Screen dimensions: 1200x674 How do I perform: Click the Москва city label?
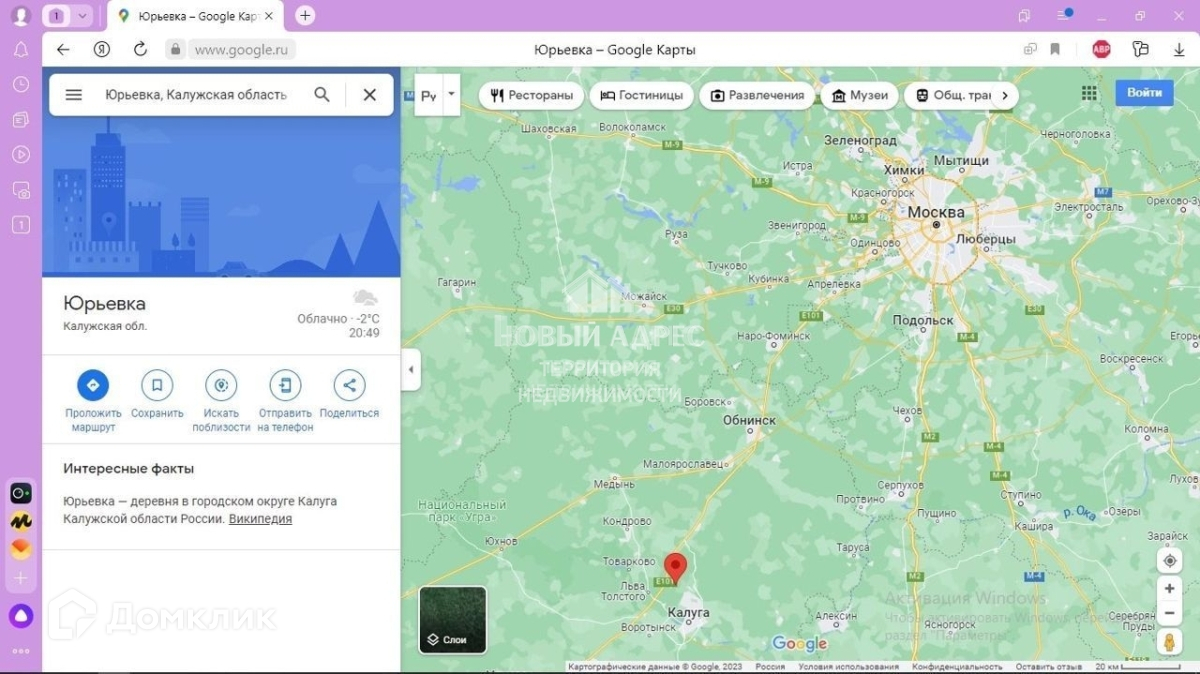pyautogui.click(x=936, y=212)
